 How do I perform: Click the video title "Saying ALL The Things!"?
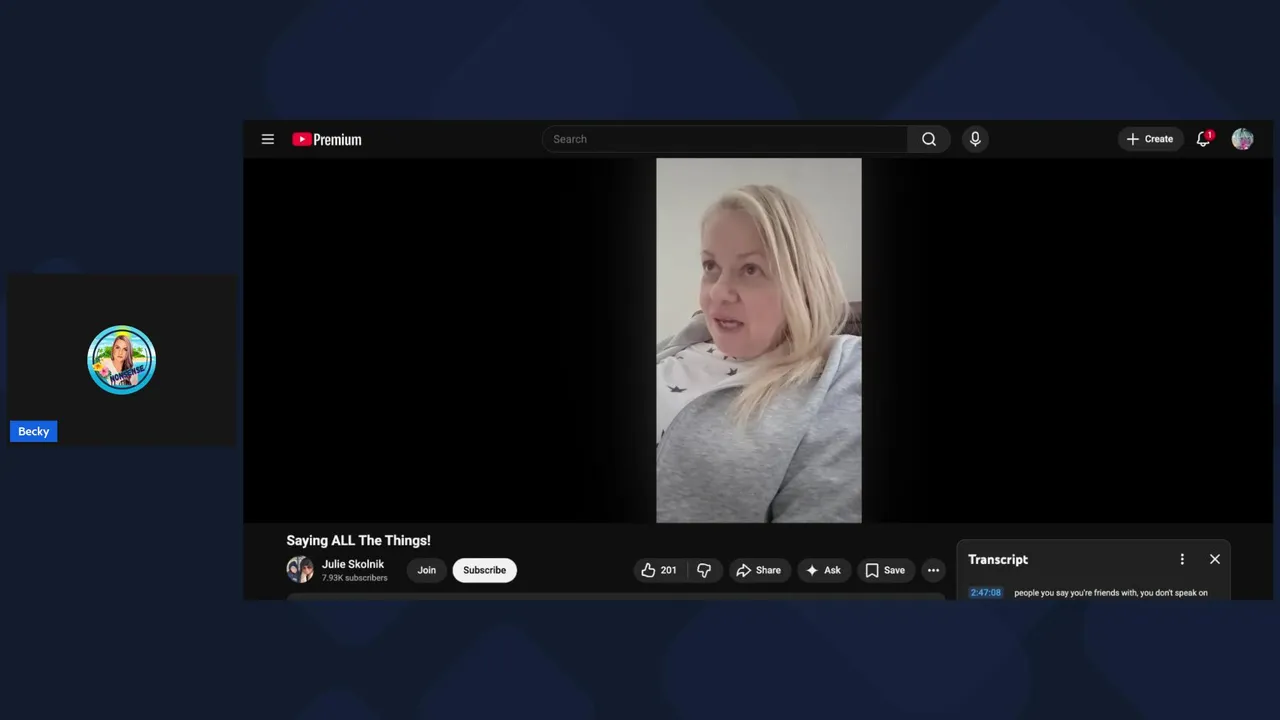coord(359,541)
